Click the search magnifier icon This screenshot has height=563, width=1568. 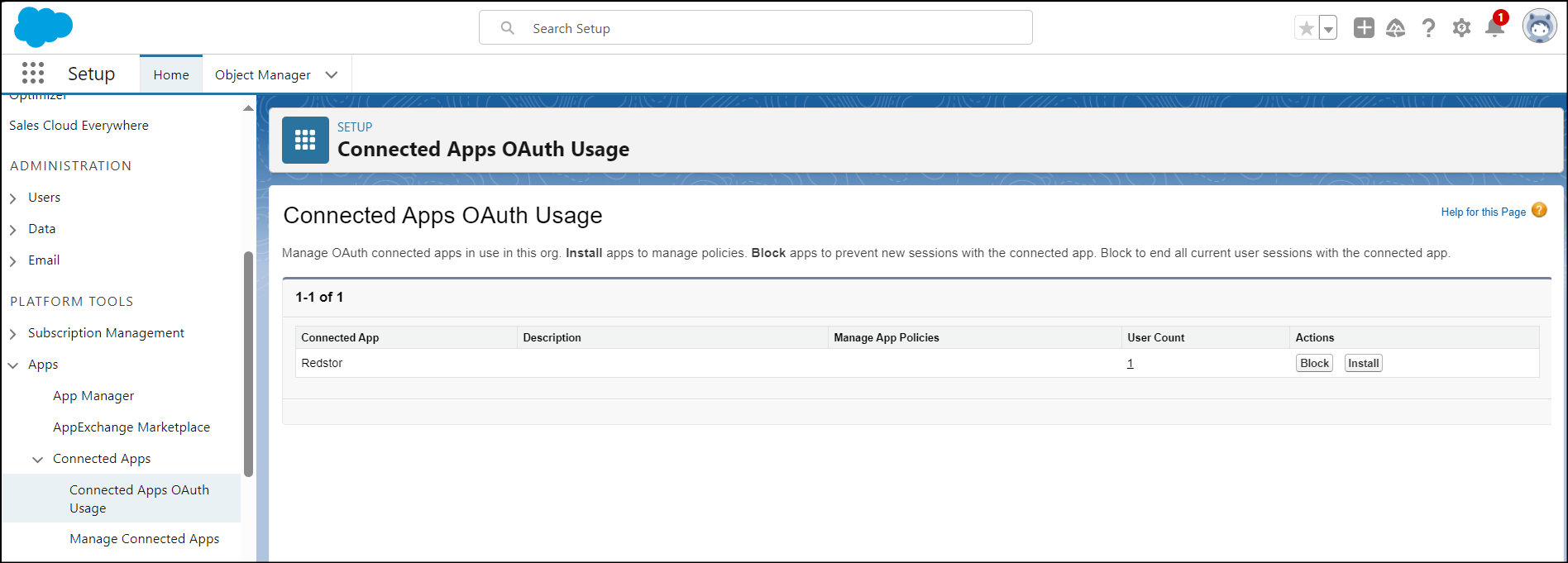tap(508, 28)
